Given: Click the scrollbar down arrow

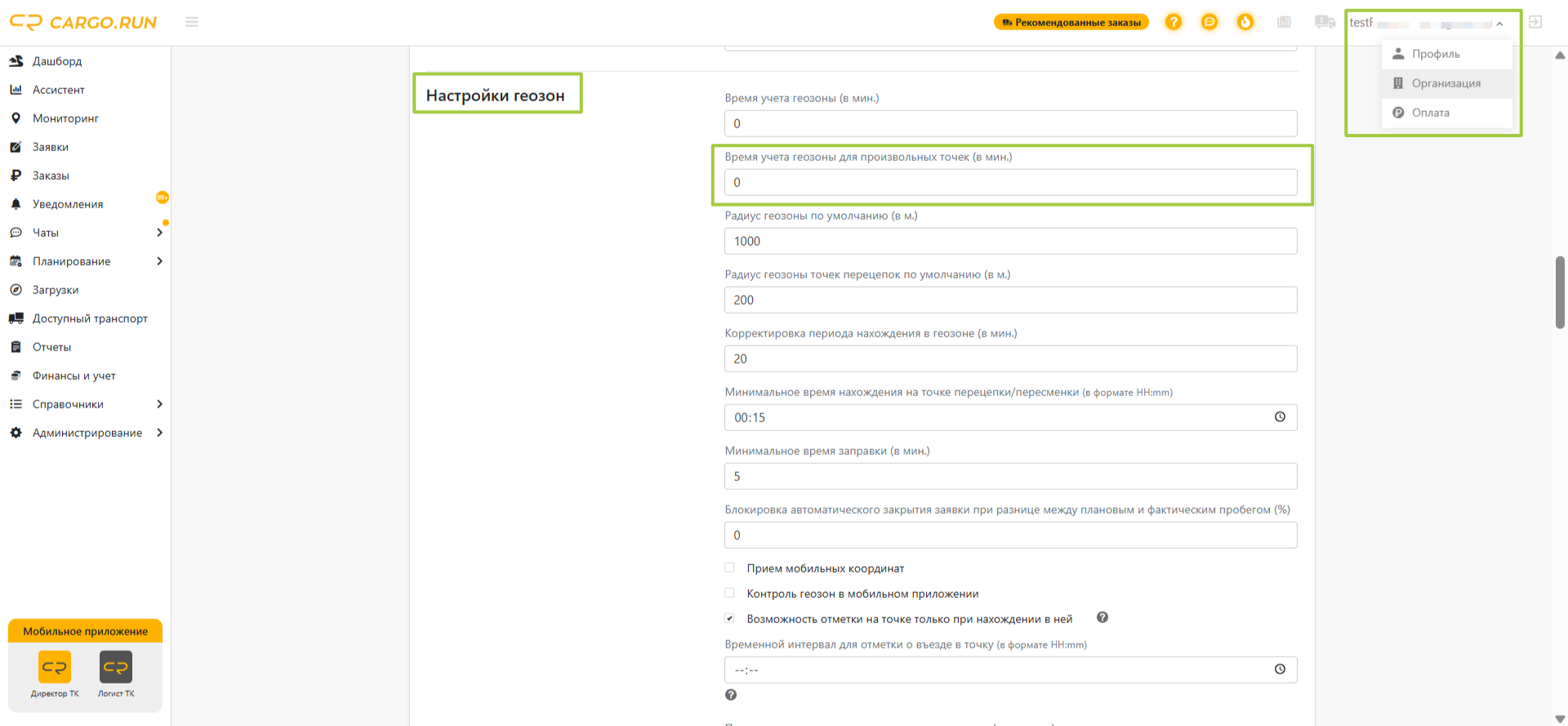Looking at the screenshot, I should [x=1560, y=719].
